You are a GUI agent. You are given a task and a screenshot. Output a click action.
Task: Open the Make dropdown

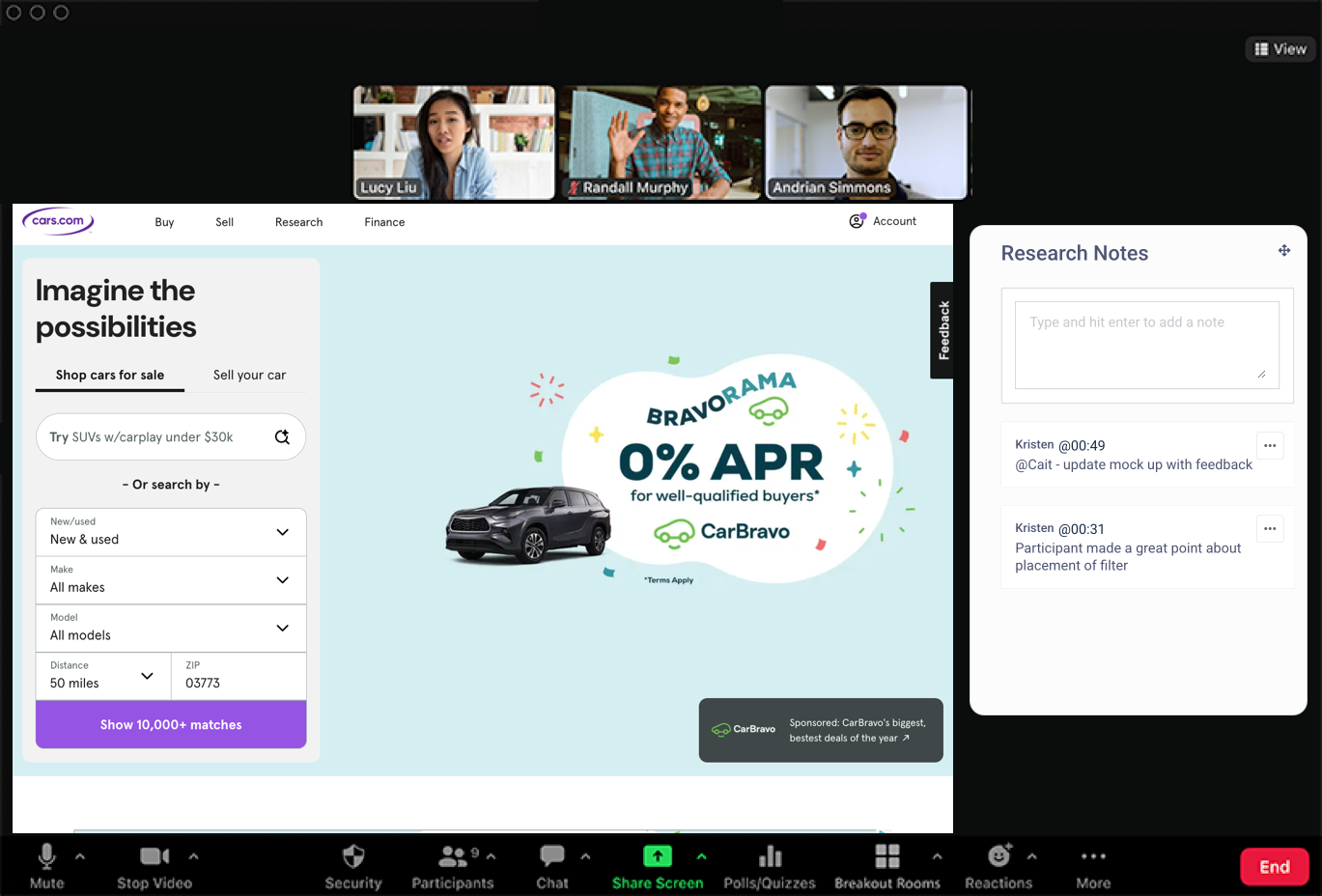click(x=171, y=580)
